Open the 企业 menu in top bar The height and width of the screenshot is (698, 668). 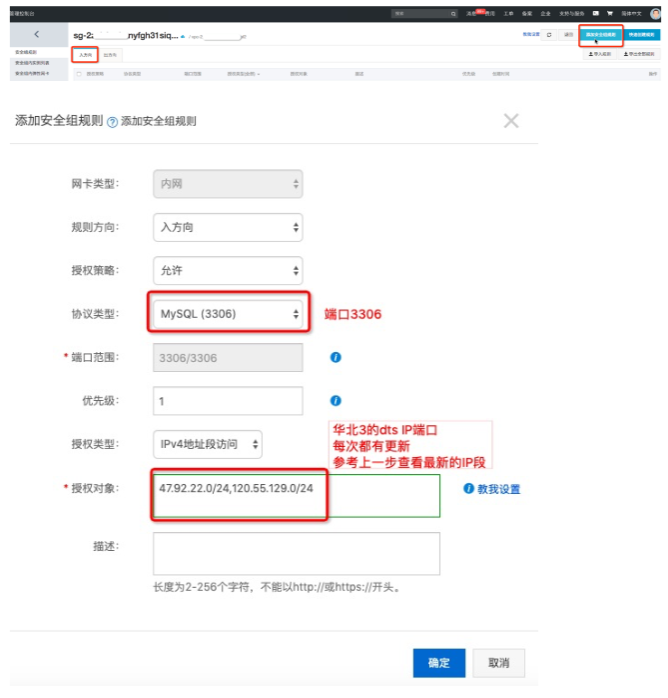click(x=546, y=13)
